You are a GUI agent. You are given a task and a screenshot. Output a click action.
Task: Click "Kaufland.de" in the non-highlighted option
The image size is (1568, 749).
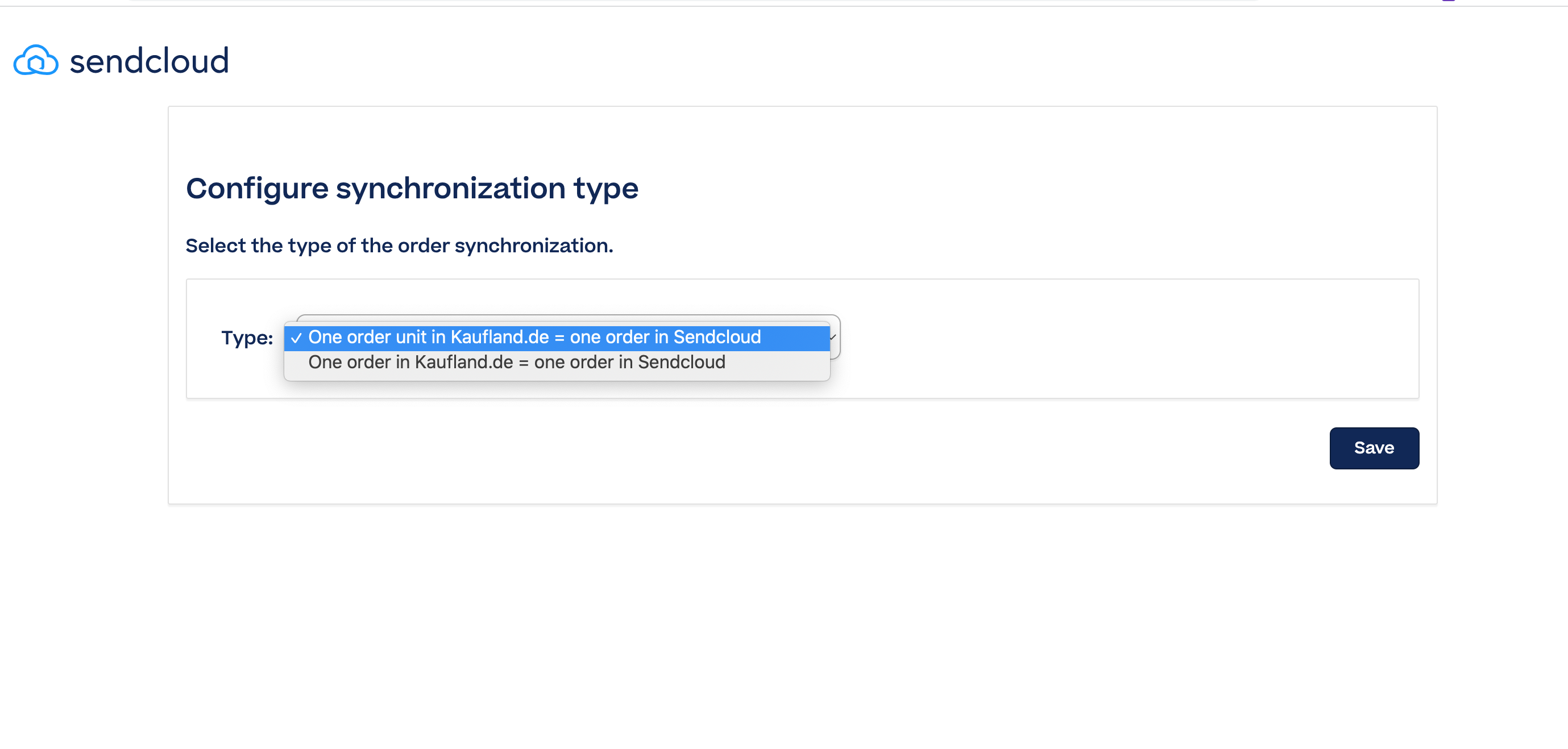tap(464, 363)
